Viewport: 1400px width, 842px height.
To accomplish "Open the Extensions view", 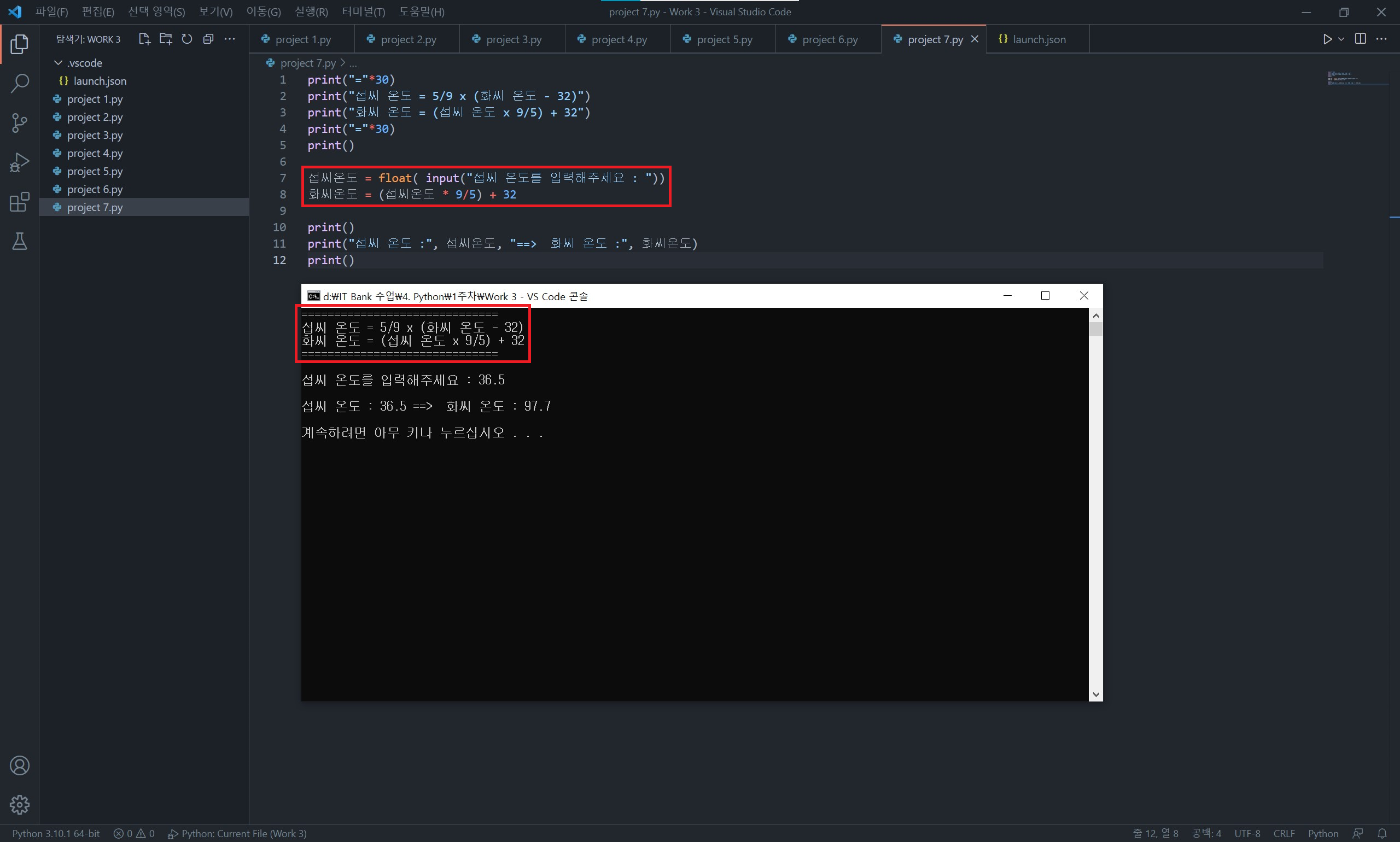I will coord(19,202).
